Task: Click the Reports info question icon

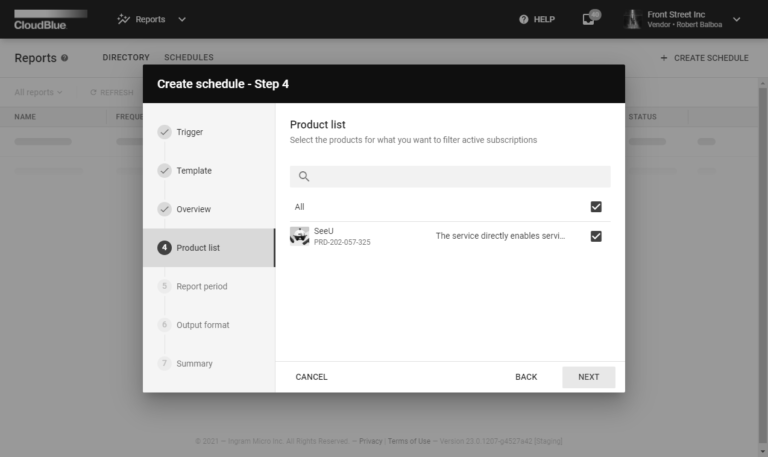Action: 64,58
